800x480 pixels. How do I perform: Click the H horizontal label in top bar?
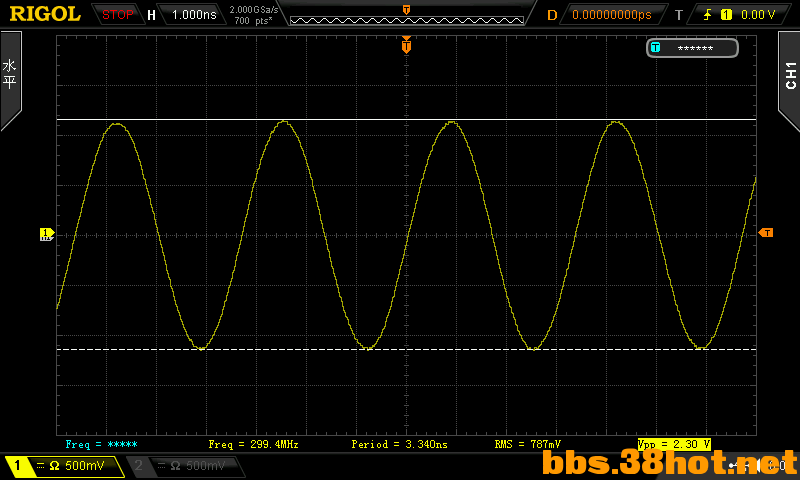tap(151, 15)
